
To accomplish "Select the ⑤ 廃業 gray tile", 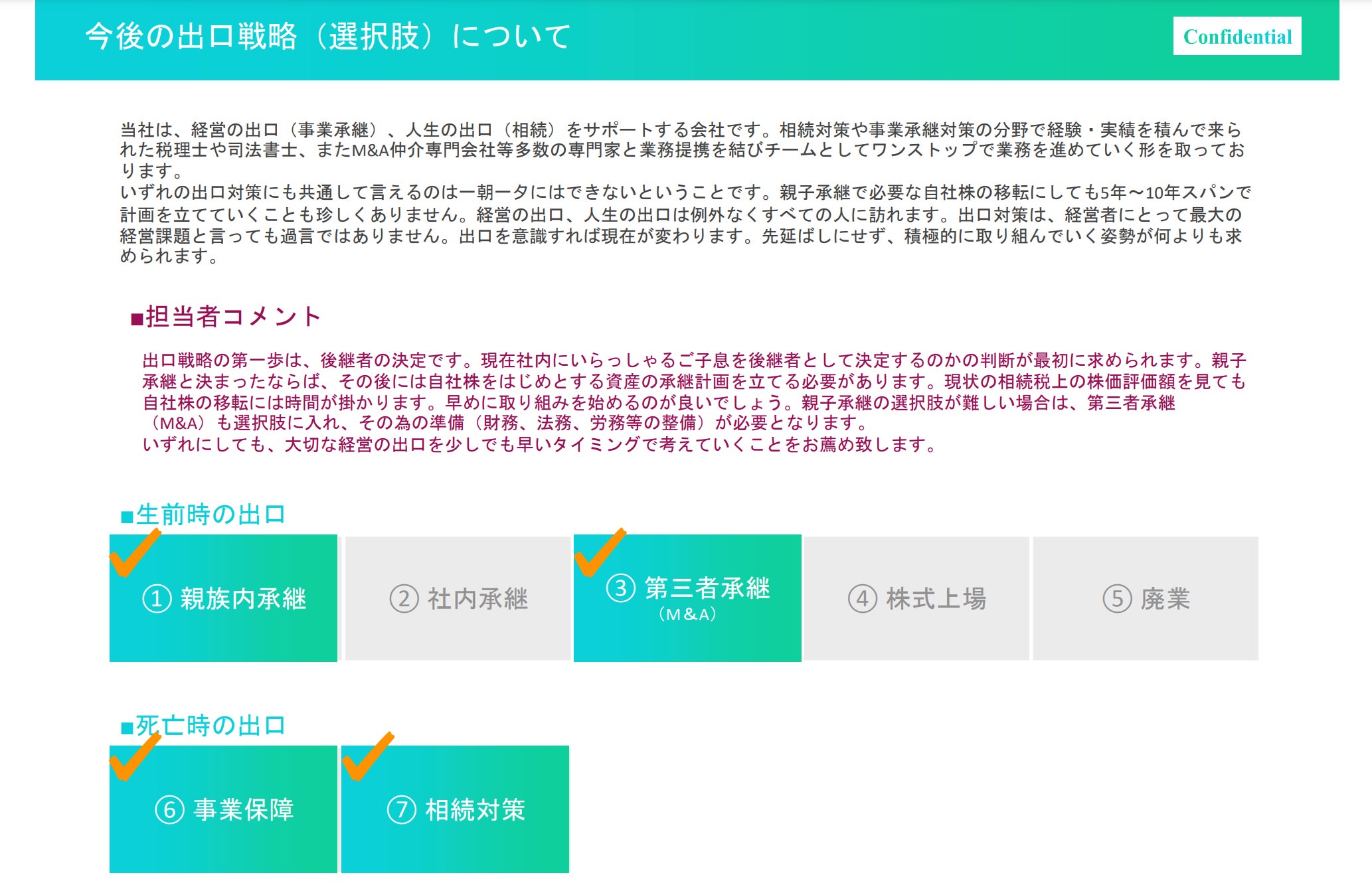I will [1146, 599].
